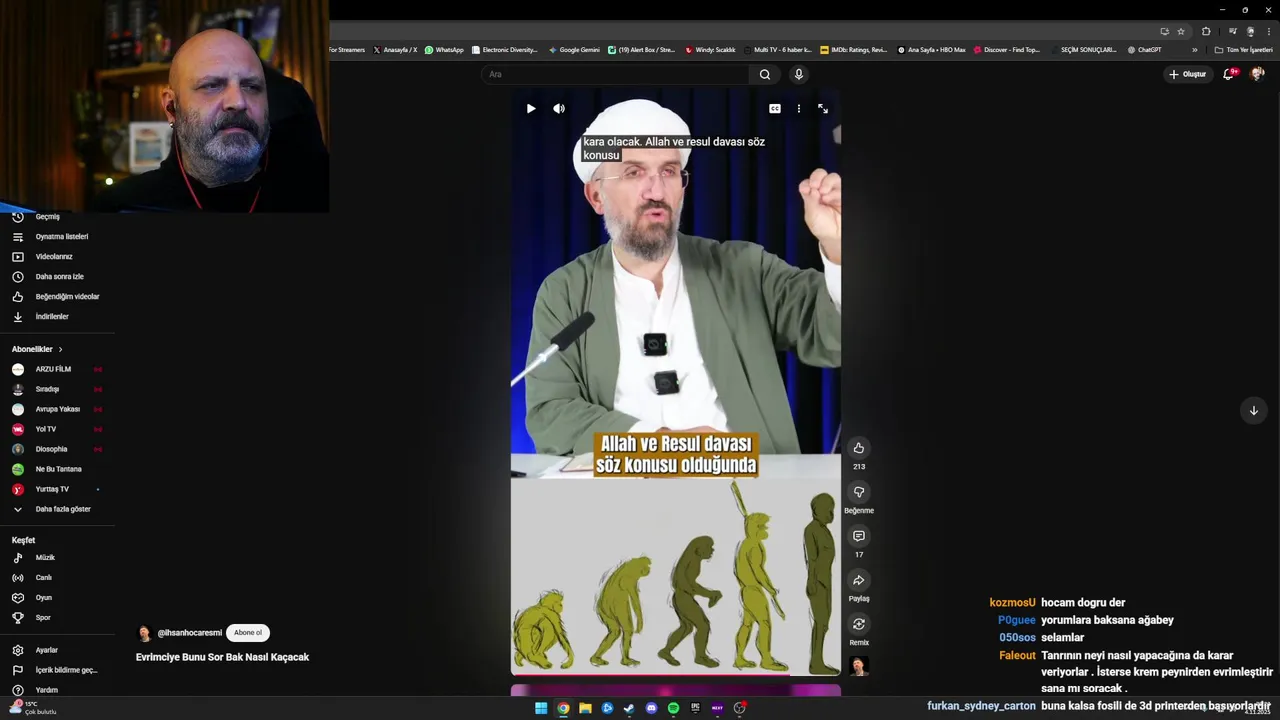1280x720 pixels.
Task: Play the paused Shorts video
Action: 531,108
